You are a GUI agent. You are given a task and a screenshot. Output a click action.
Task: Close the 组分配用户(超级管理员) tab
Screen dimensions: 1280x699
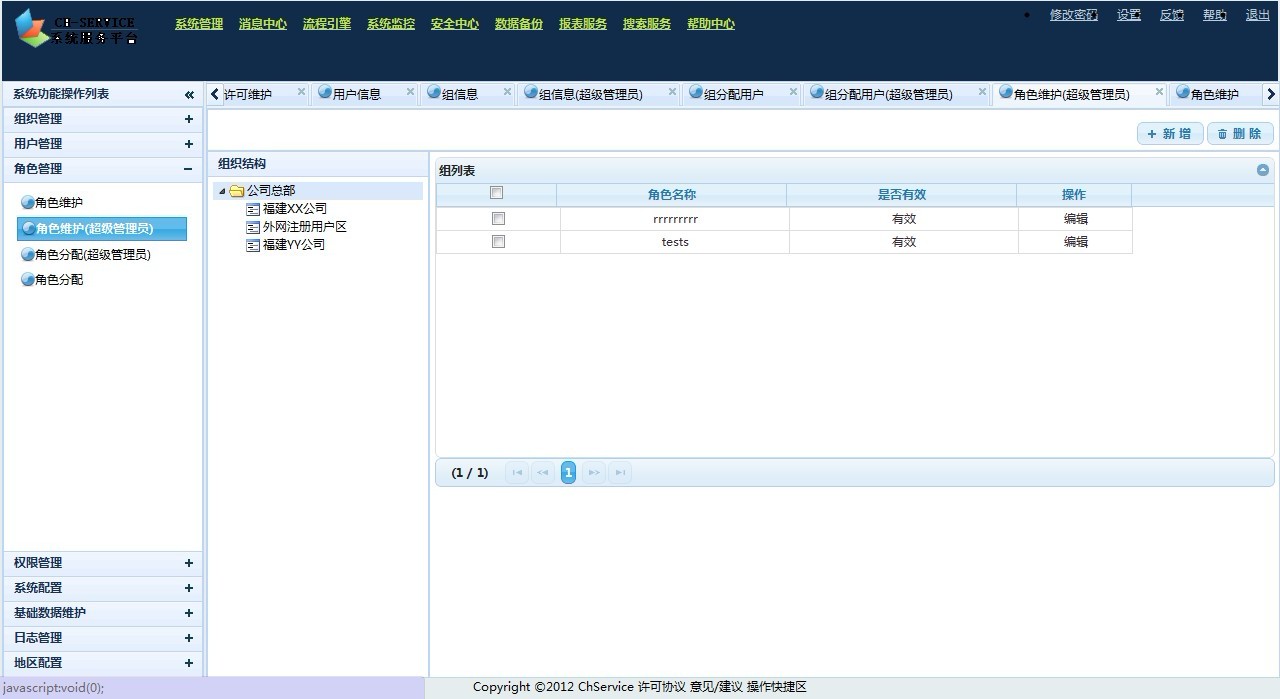[x=982, y=92]
